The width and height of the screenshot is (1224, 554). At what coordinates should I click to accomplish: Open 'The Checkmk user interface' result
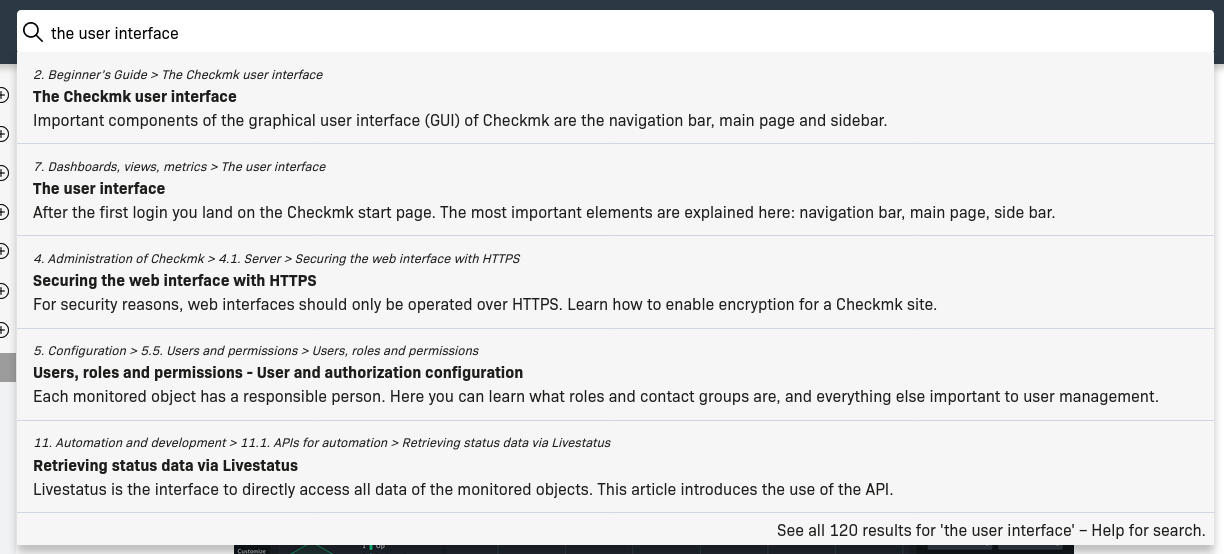[135, 97]
